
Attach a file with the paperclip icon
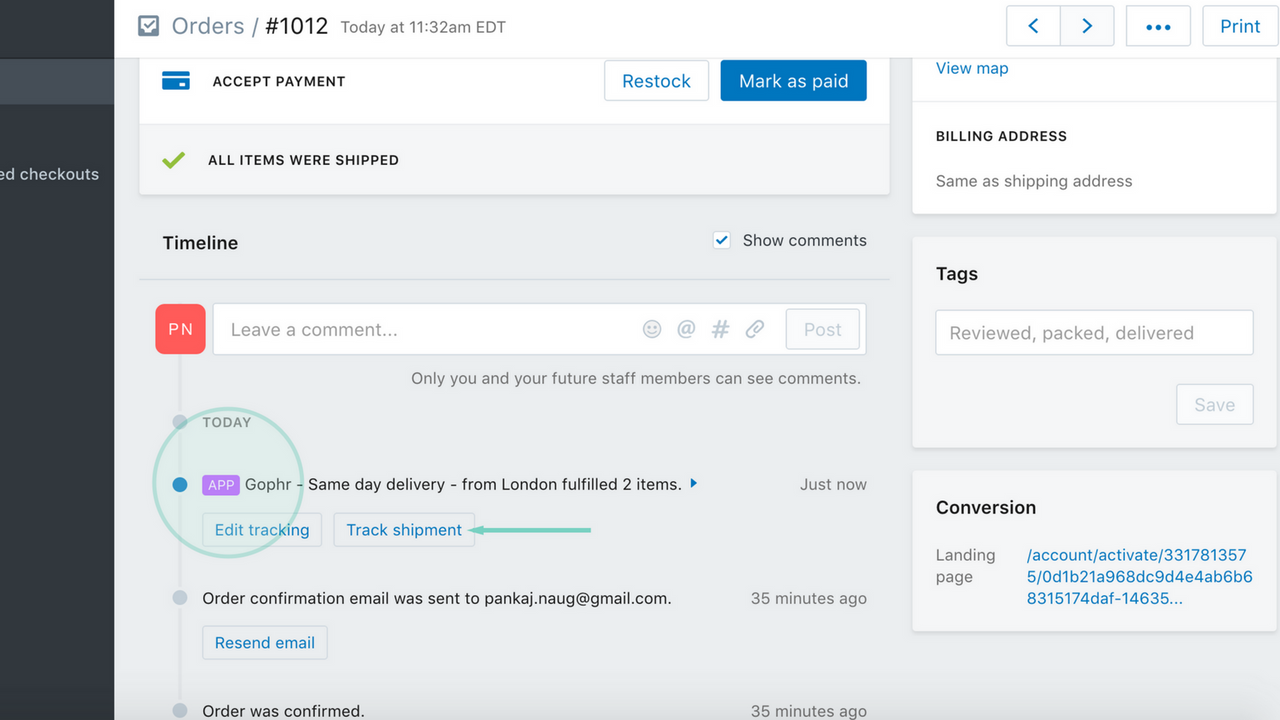755,329
